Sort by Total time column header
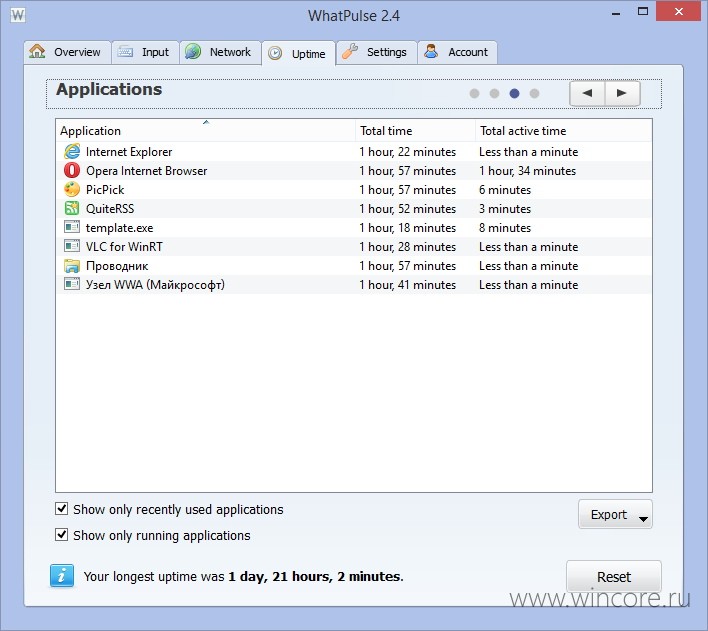Viewport: 708px width, 631px height. pos(415,131)
